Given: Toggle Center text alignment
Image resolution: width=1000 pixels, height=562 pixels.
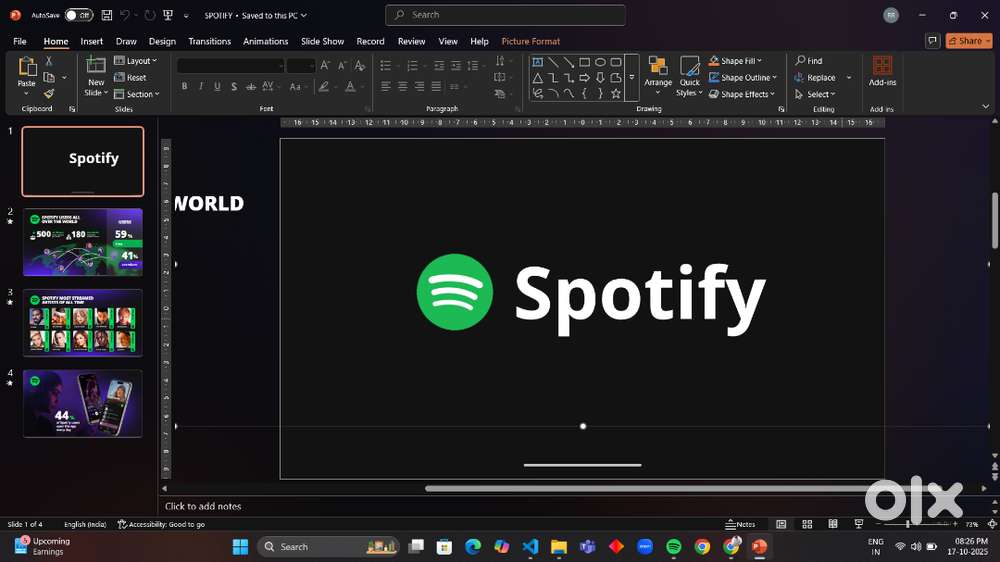Looking at the screenshot, I should coord(402,86).
